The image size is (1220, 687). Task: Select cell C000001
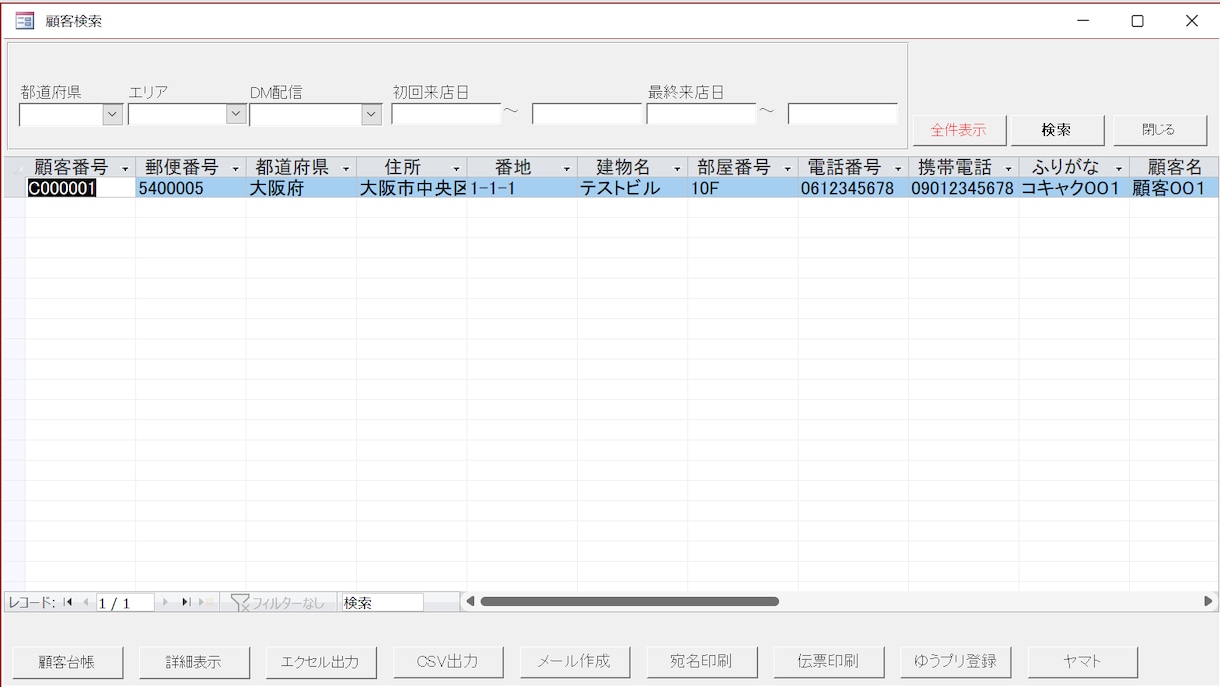click(x=80, y=188)
